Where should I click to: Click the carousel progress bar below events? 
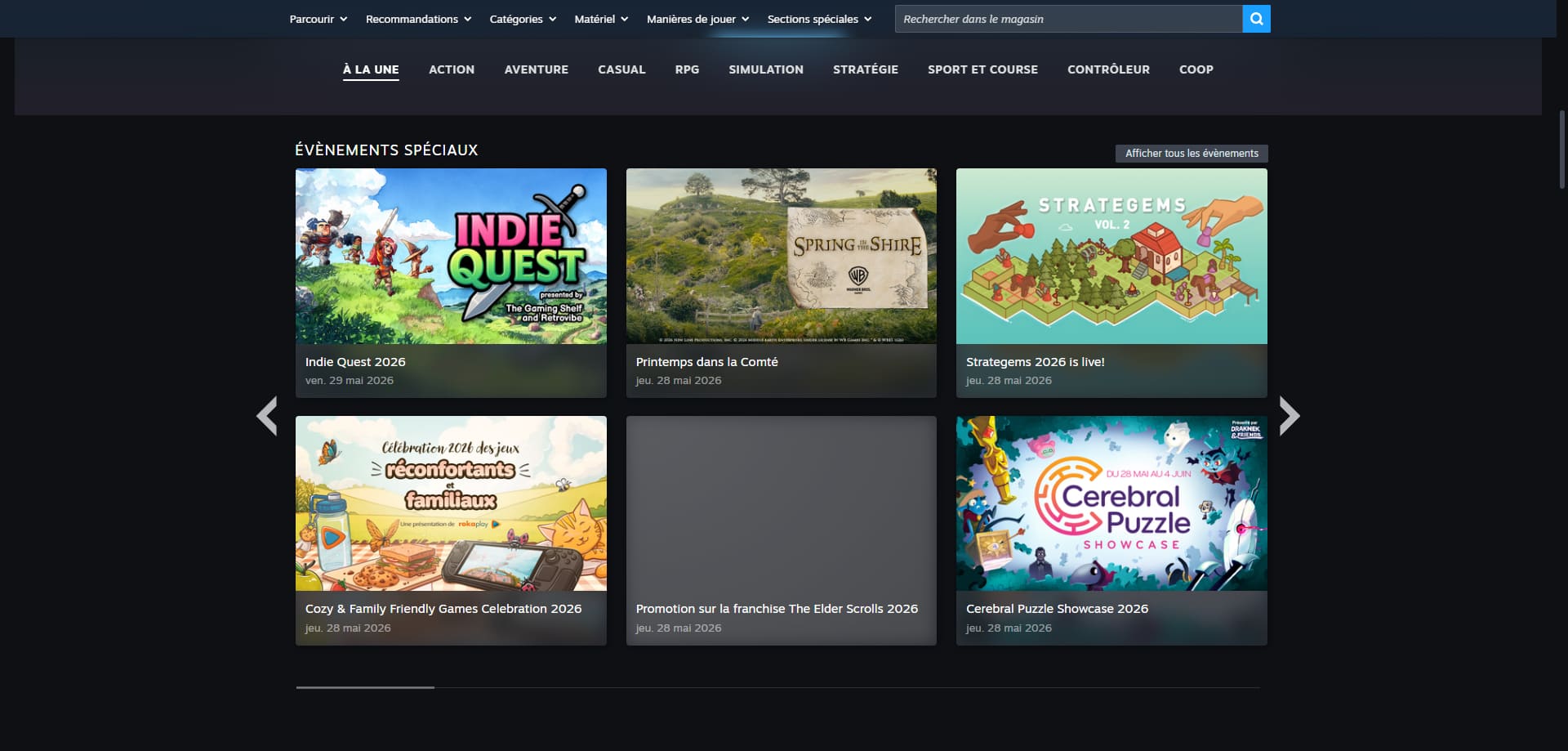777,687
